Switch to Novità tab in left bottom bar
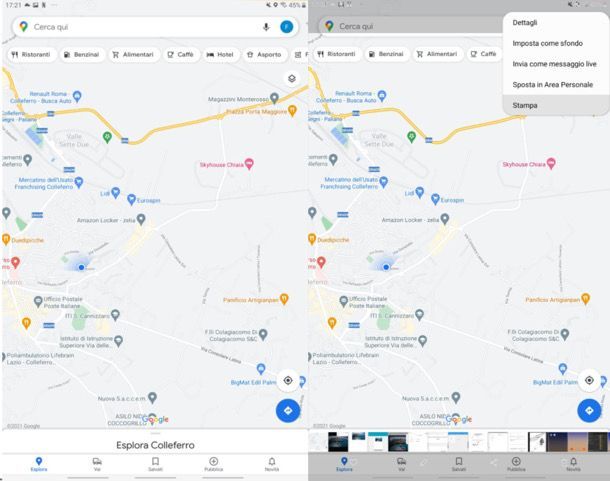This screenshot has width=610, height=481. pyautogui.click(x=272, y=464)
